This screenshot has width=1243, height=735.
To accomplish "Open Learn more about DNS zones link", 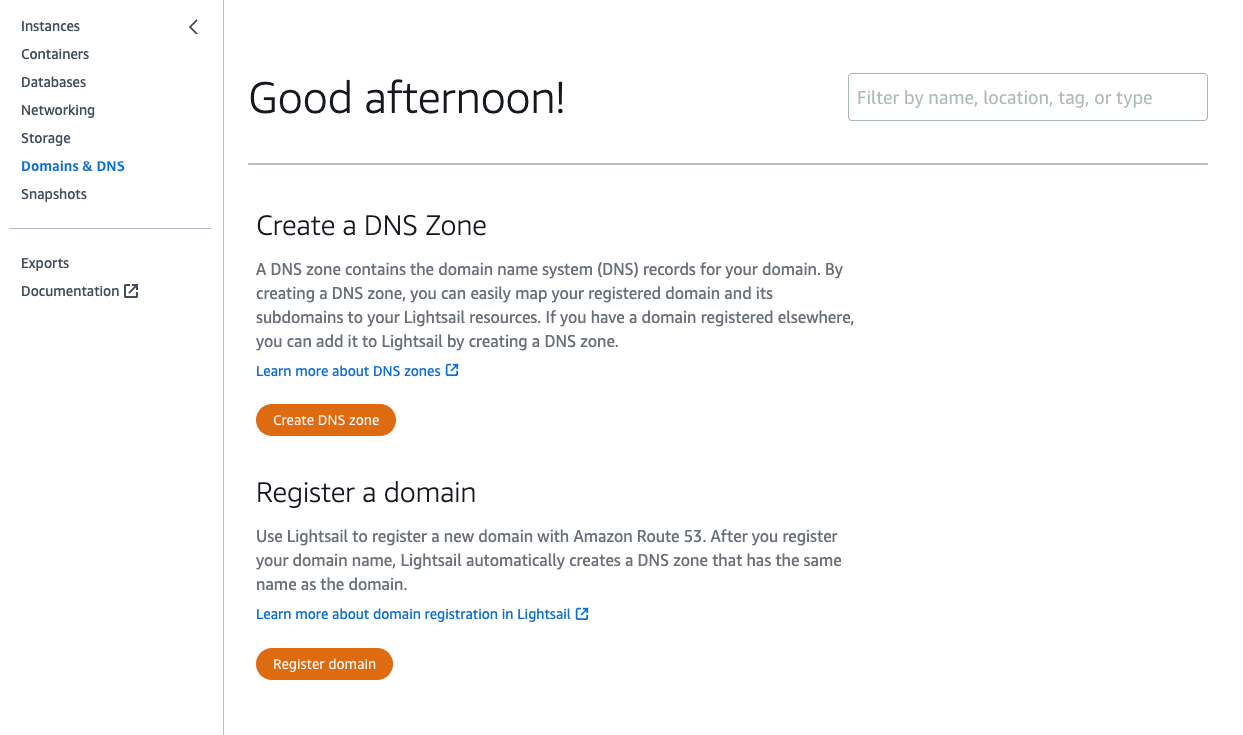I will pyautogui.click(x=348, y=371).
